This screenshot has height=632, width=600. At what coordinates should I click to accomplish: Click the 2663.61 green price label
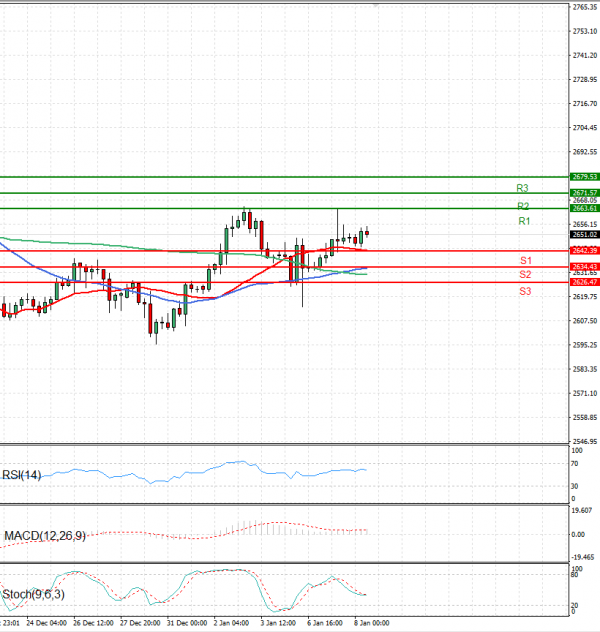[585, 208]
